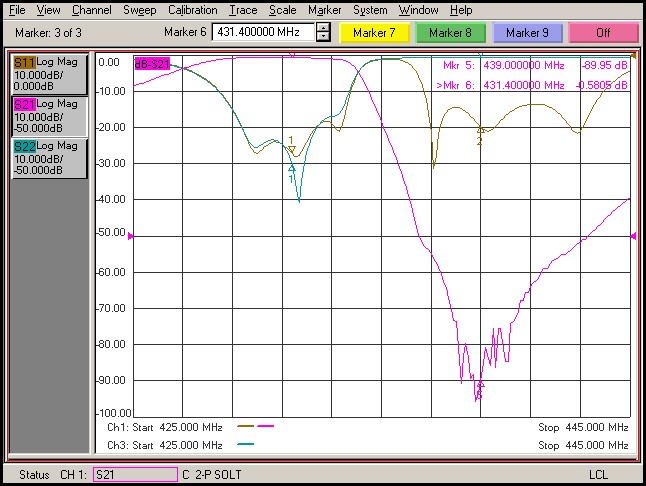Viewport: 646px width, 486px height.
Task: Turn markers Off with pink button
Action: click(603, 33)
